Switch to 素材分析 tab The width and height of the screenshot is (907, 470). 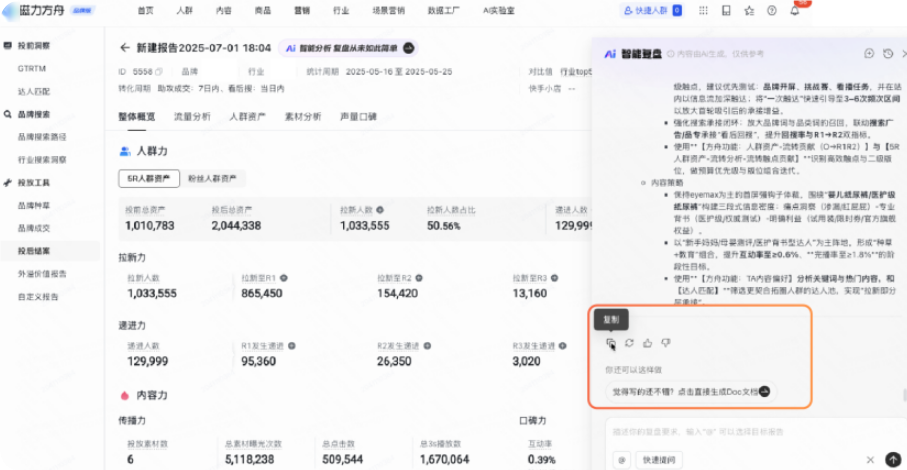pyautogui.click(x=303, y=117)
